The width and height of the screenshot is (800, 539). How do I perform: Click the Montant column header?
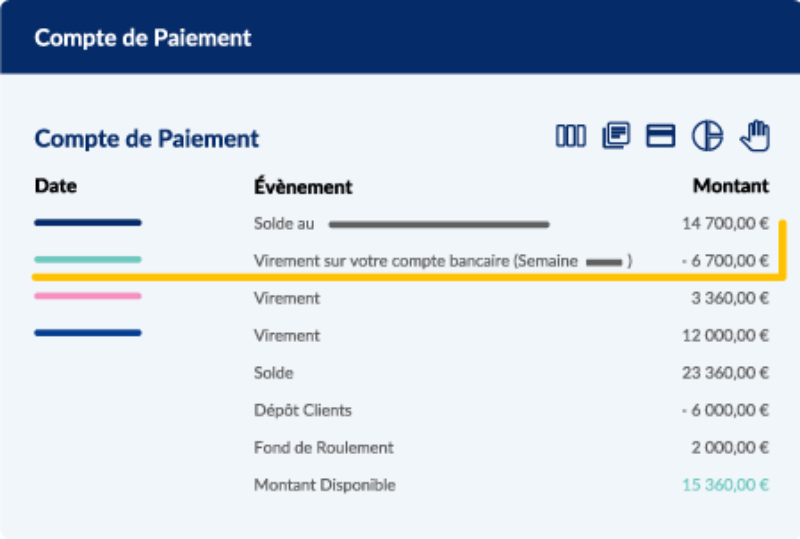(730, 186)
